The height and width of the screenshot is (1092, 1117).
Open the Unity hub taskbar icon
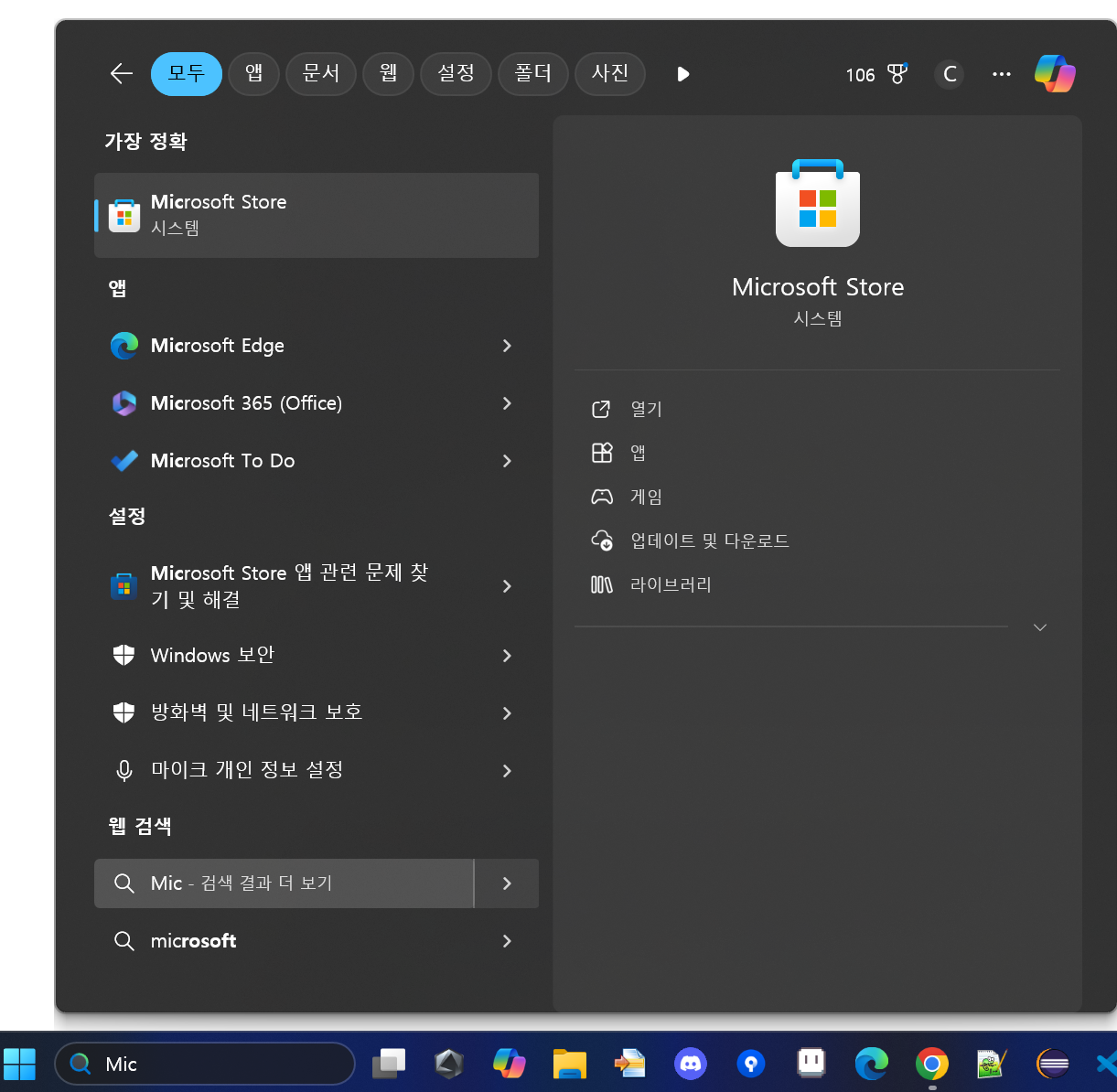[x=449, y=1064]
